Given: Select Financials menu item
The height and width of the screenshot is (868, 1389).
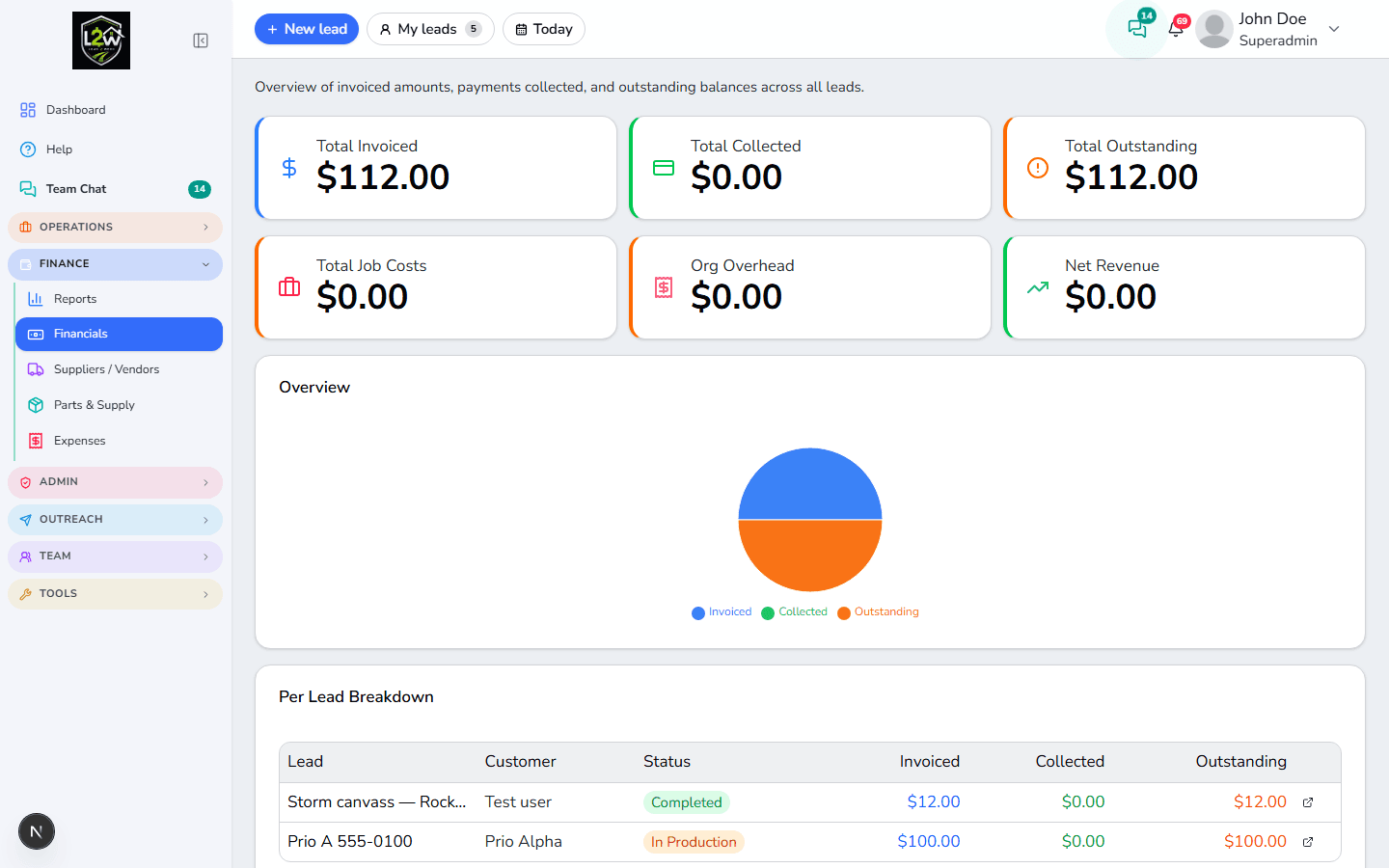Looking at the screenshot, I should pyautogui.click(x=119, y=334).
